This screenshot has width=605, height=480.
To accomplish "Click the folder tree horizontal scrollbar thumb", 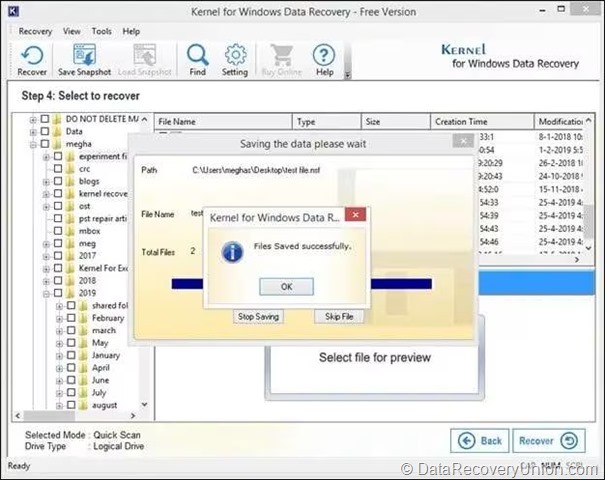I will click(49, 415).
